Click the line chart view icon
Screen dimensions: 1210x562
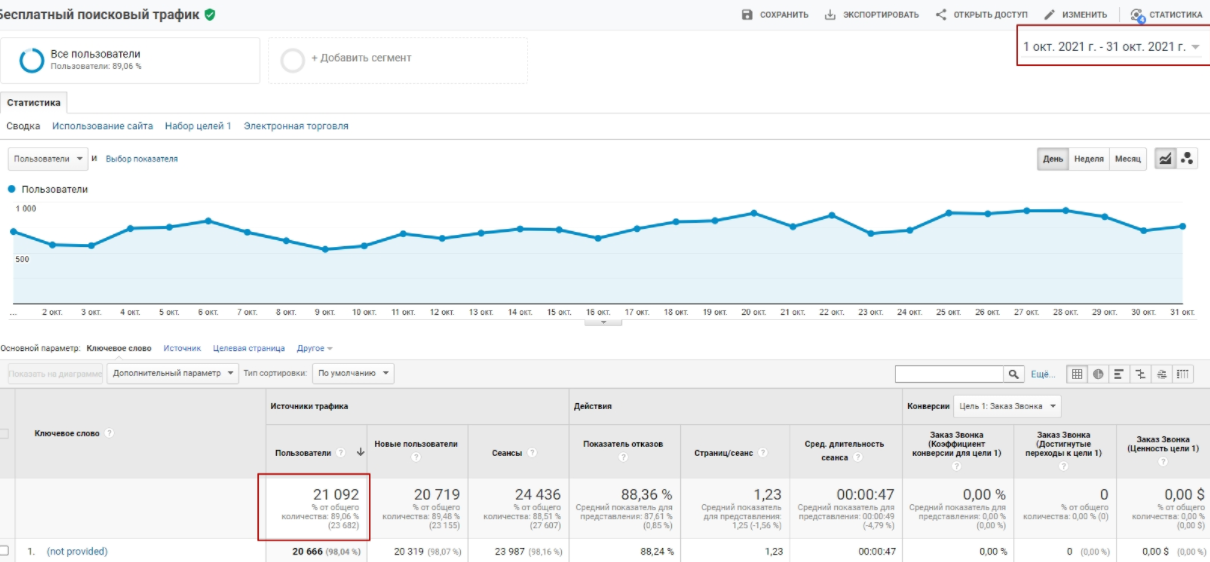click(x=1165, y=159)
